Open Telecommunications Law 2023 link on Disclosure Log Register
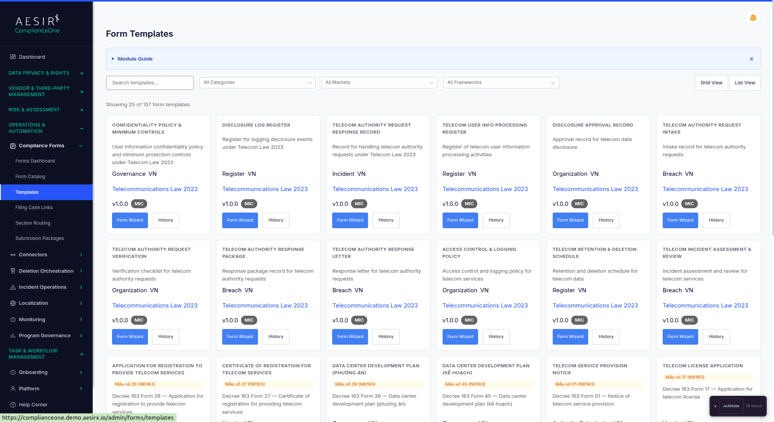This screenshot has width=774, height=422. tap(265, 189)
